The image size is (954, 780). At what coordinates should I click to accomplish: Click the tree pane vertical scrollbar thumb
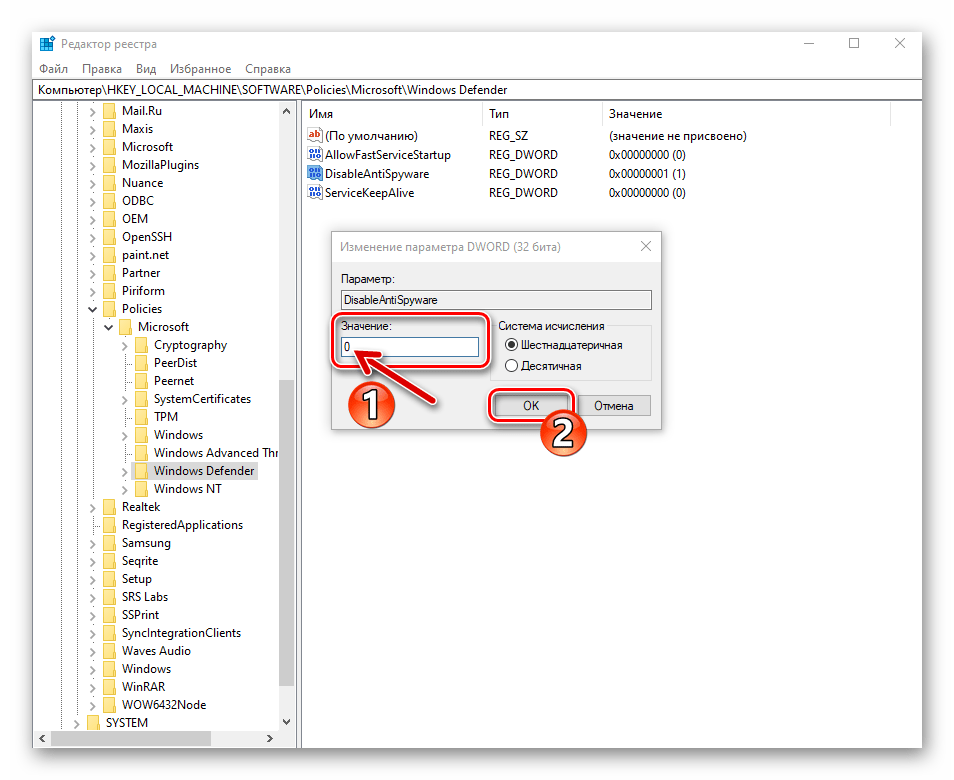(x=286, y=533)
